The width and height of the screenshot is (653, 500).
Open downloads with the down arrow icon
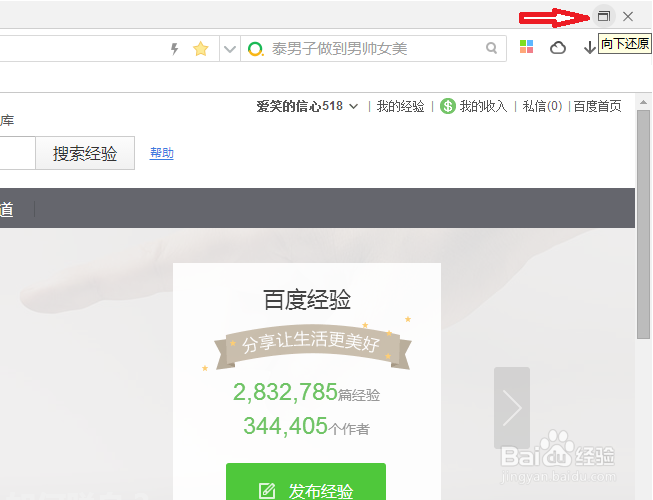tap(589, 48)
